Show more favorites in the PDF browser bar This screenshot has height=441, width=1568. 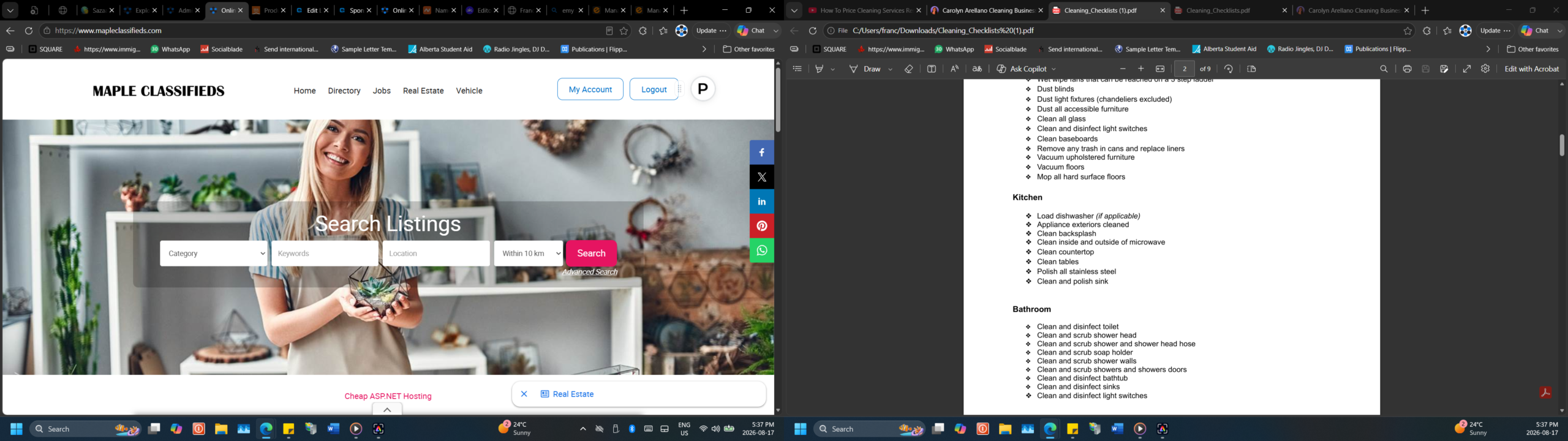click(1488, 49)
